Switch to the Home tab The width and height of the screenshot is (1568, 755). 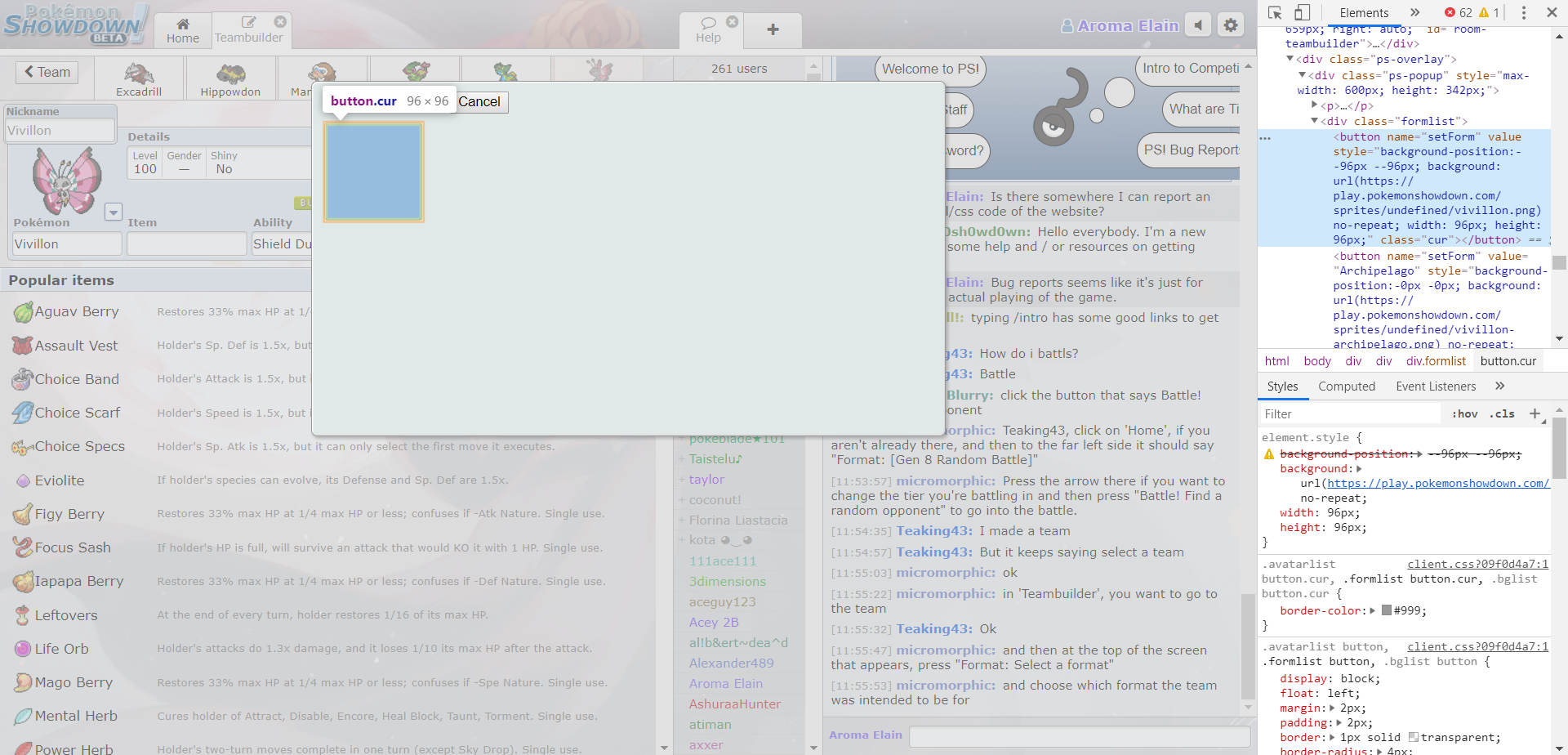tap(183, 31)
